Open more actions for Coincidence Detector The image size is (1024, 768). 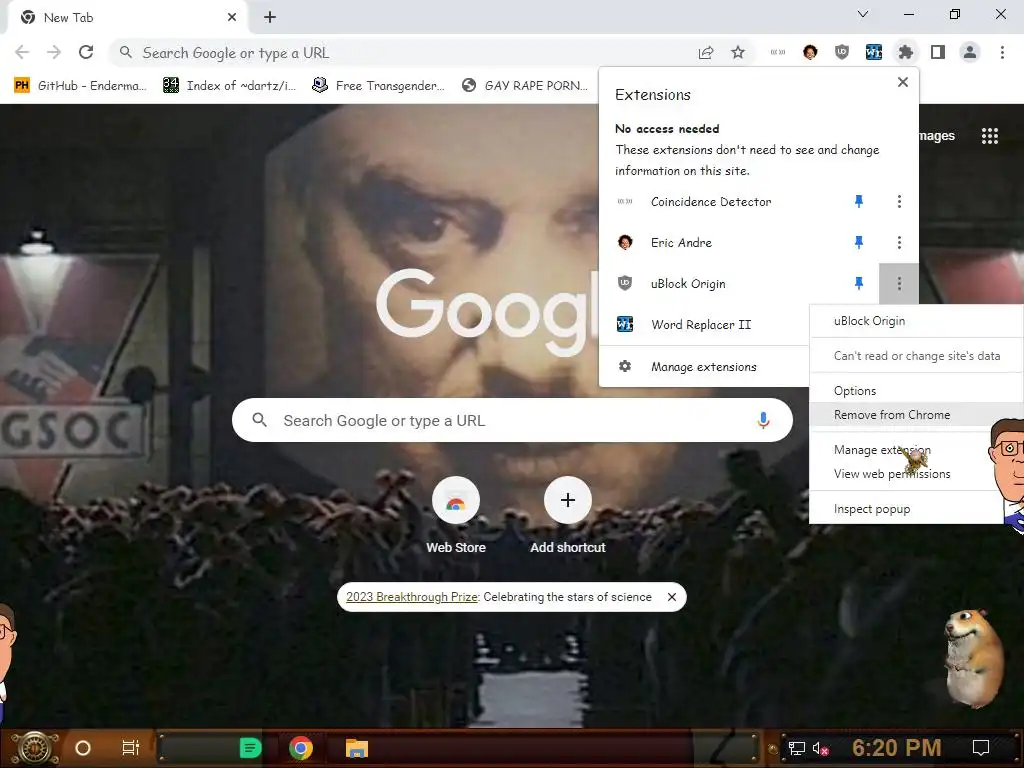pos(899,202)
